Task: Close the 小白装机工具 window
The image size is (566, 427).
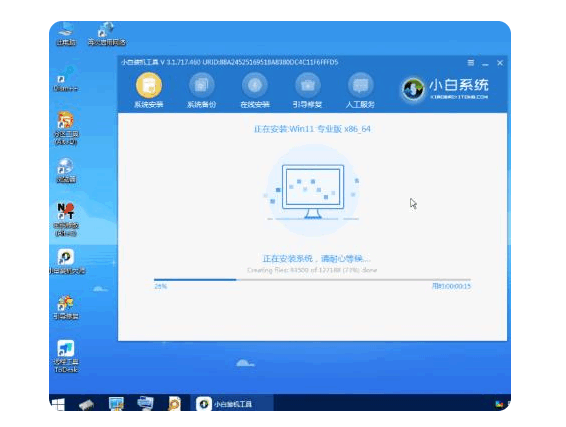Action: pos(500,63)
